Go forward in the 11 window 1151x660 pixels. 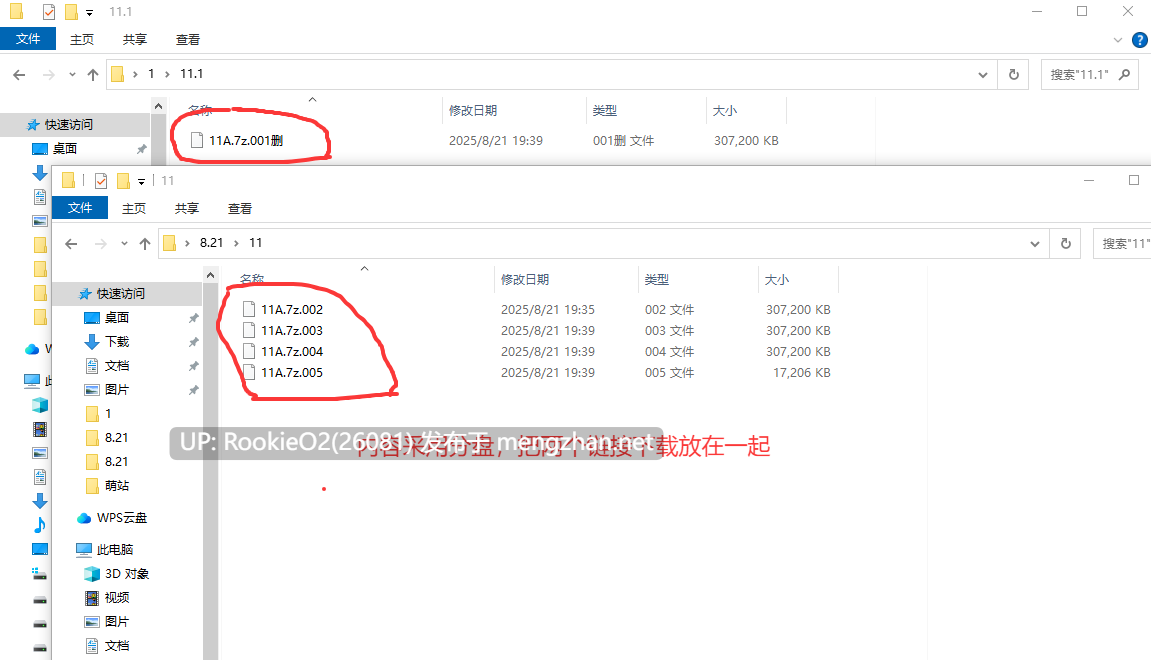tap(101, 244)
